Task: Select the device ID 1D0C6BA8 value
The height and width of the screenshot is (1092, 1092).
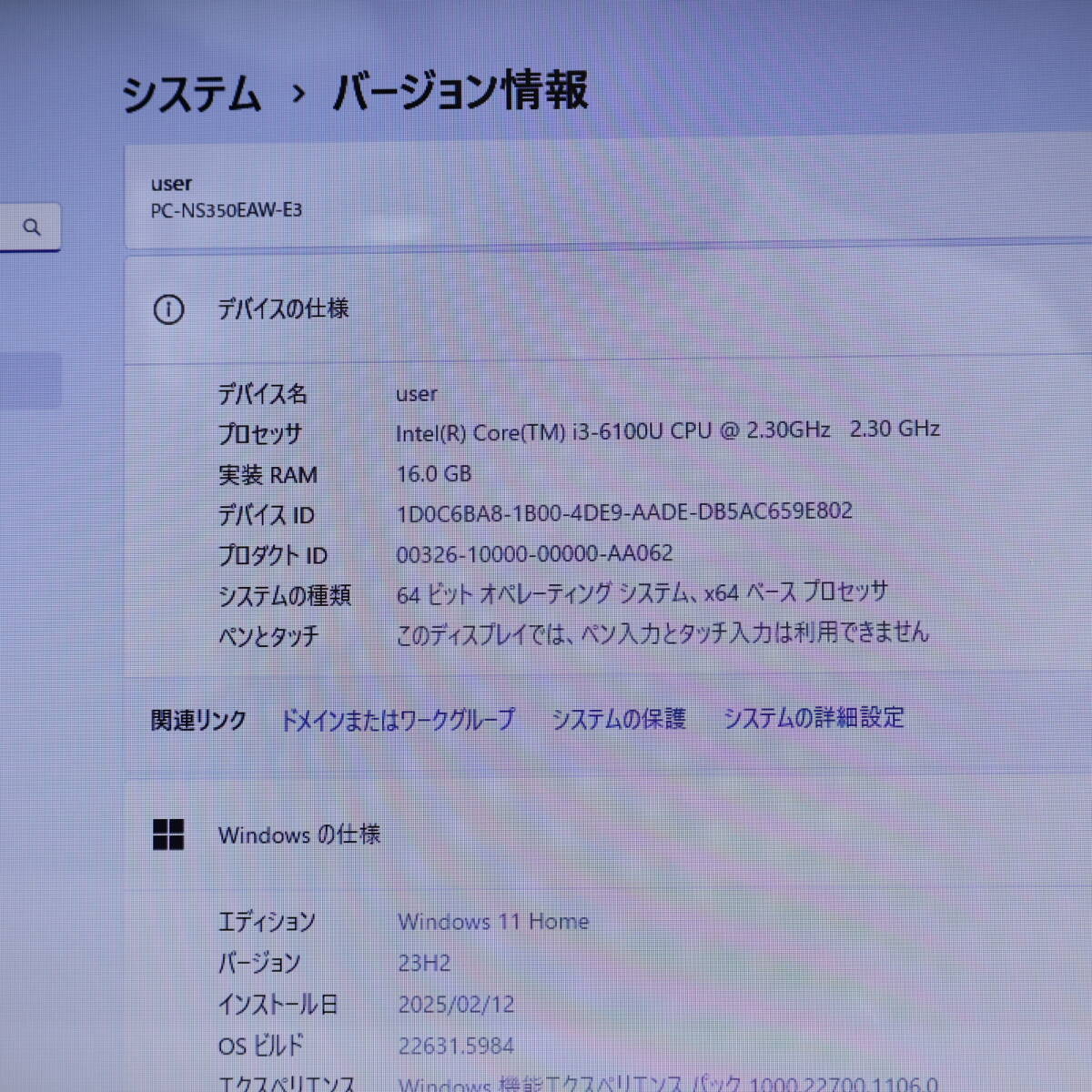Action: [x=624, y=512]
